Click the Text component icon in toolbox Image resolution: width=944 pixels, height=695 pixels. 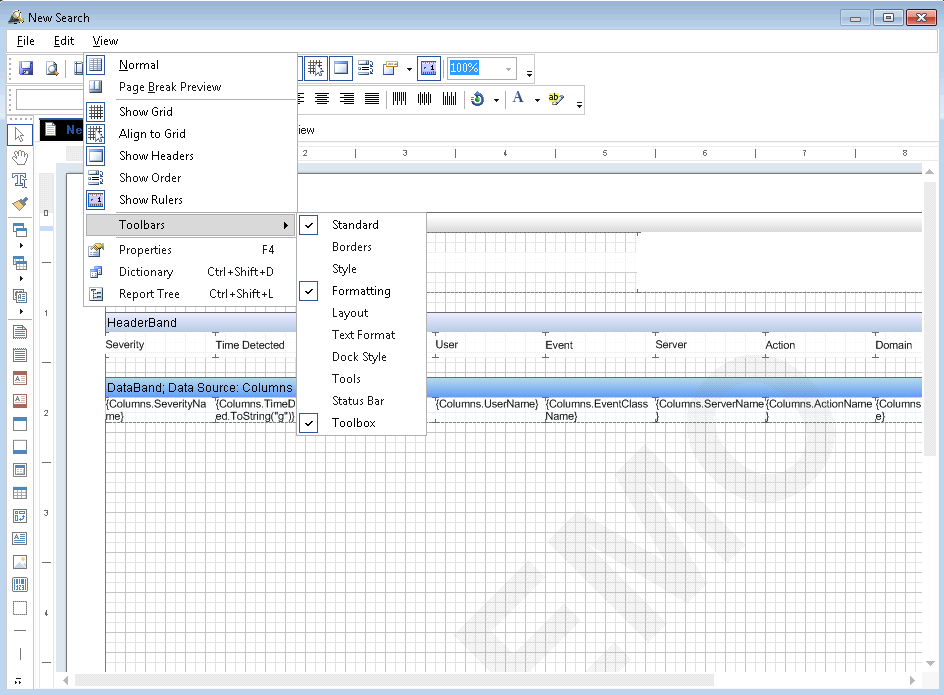click(19, 538)
